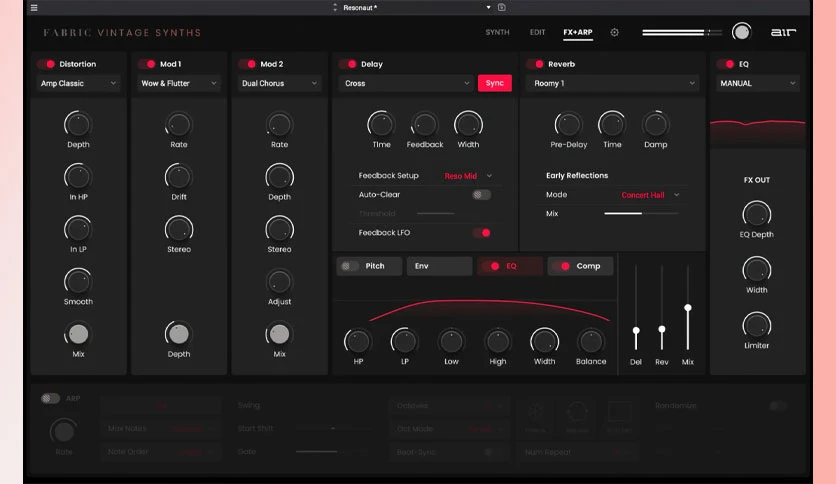Open the MANUAL EQ mode dropdown
Image resolution: width=836 pixels, height=484 pixels.
(x=757, y=83)
